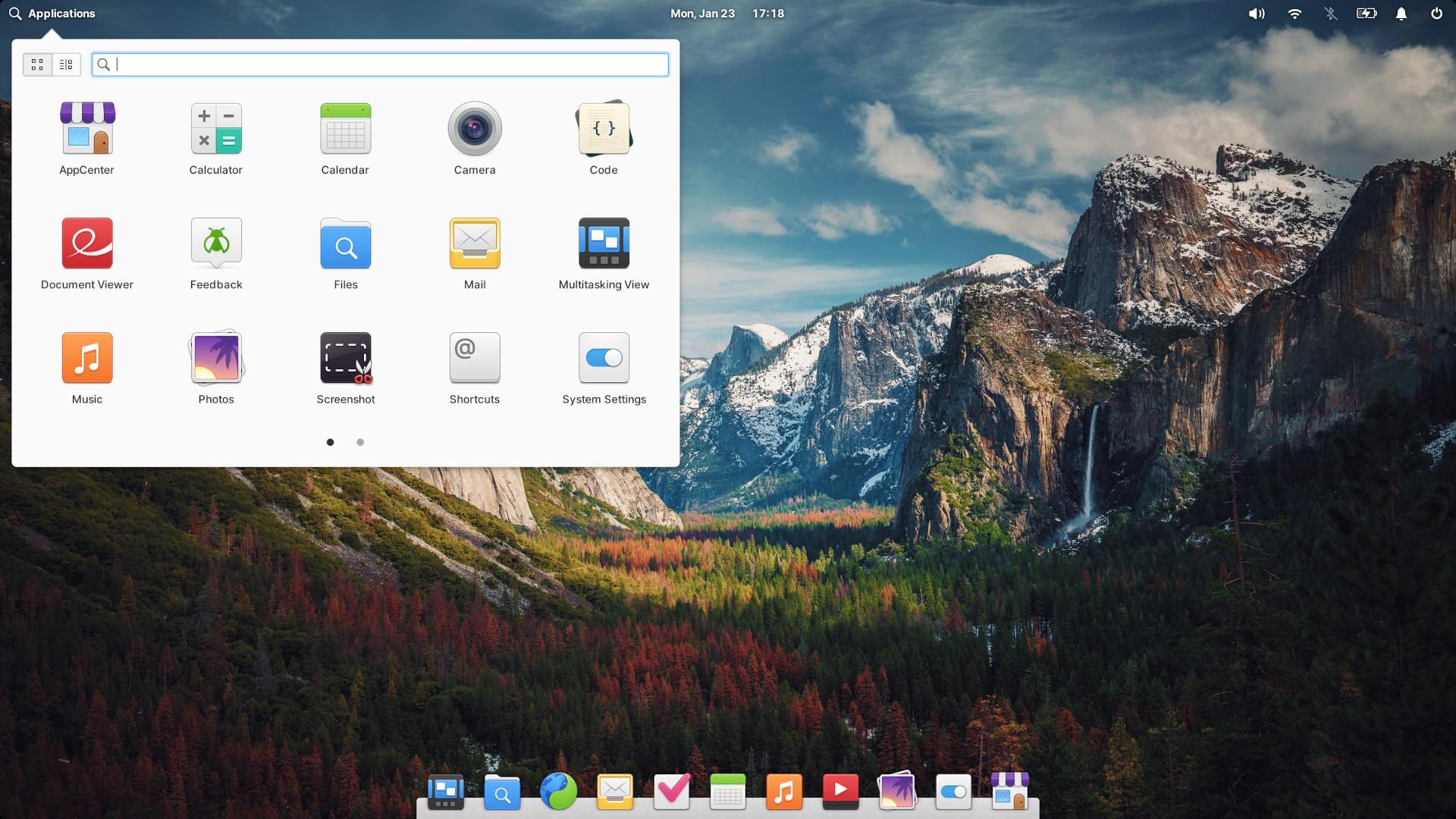Enable the System Settings toggle
Image resolution: width=1456 pixels, height=819 pixels.
tap(603, 357)
